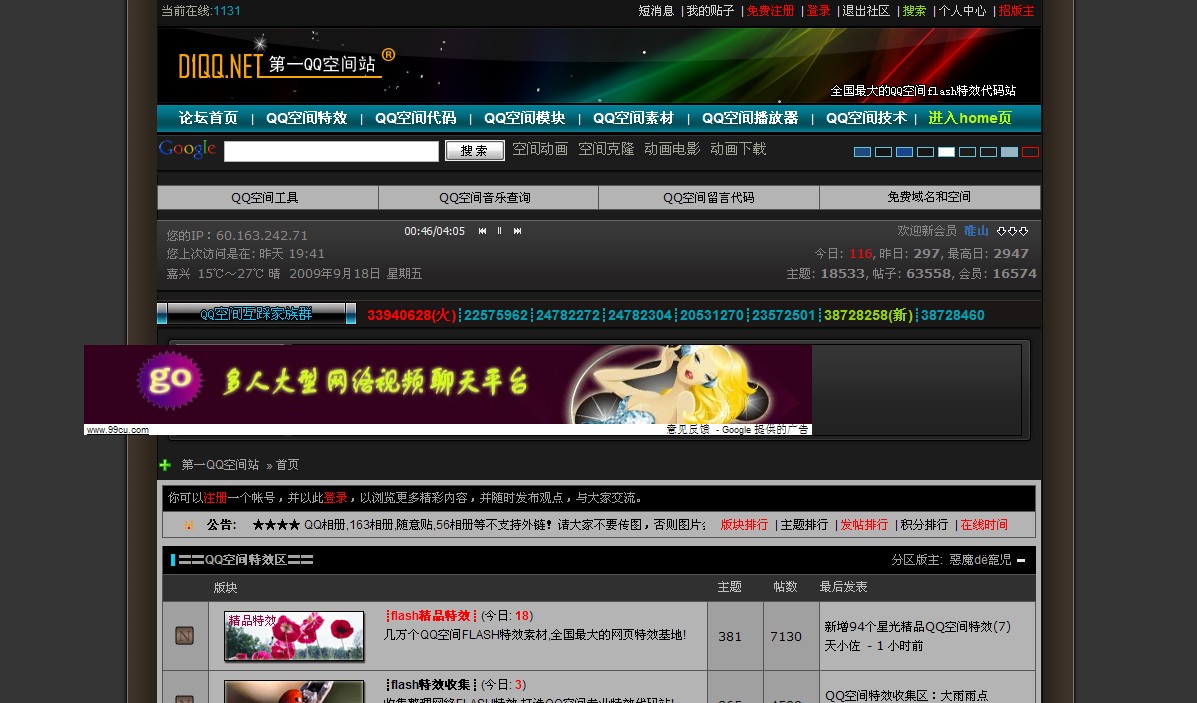The height and width of the screenshot is (703, 1197).
Task: Click the red 登录 link in the top bar
Action: 818,11
